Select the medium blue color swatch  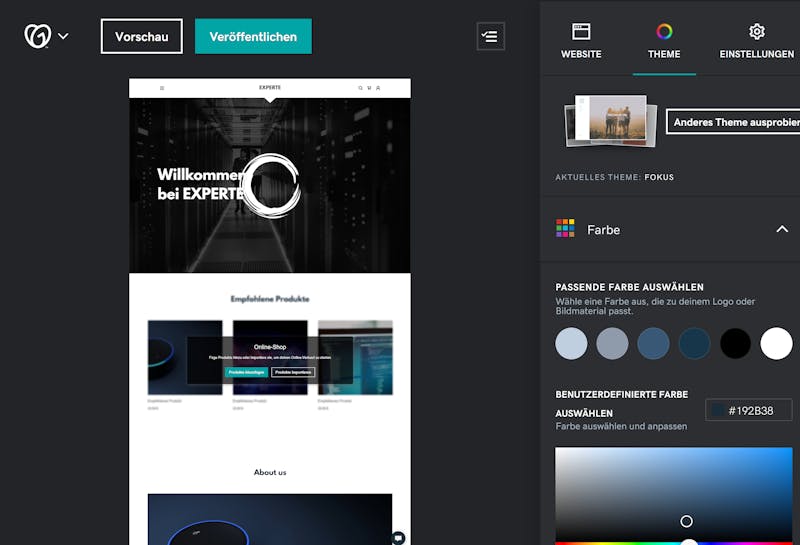point(653,343)
